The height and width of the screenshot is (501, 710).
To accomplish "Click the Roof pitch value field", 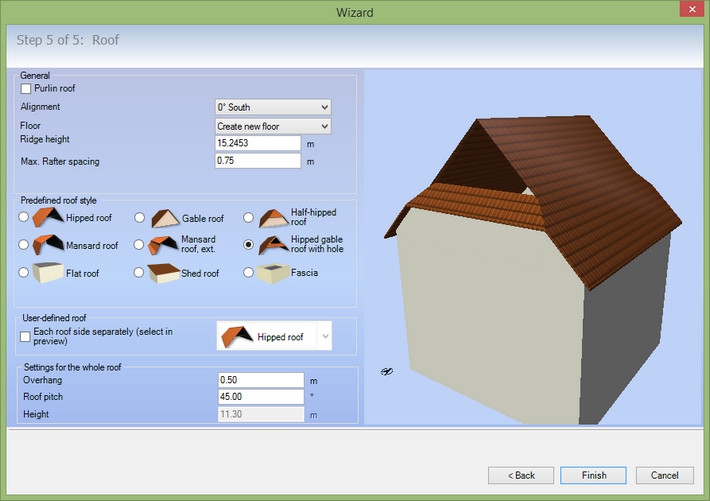I will pyautogui.click(x=261, y=397).
